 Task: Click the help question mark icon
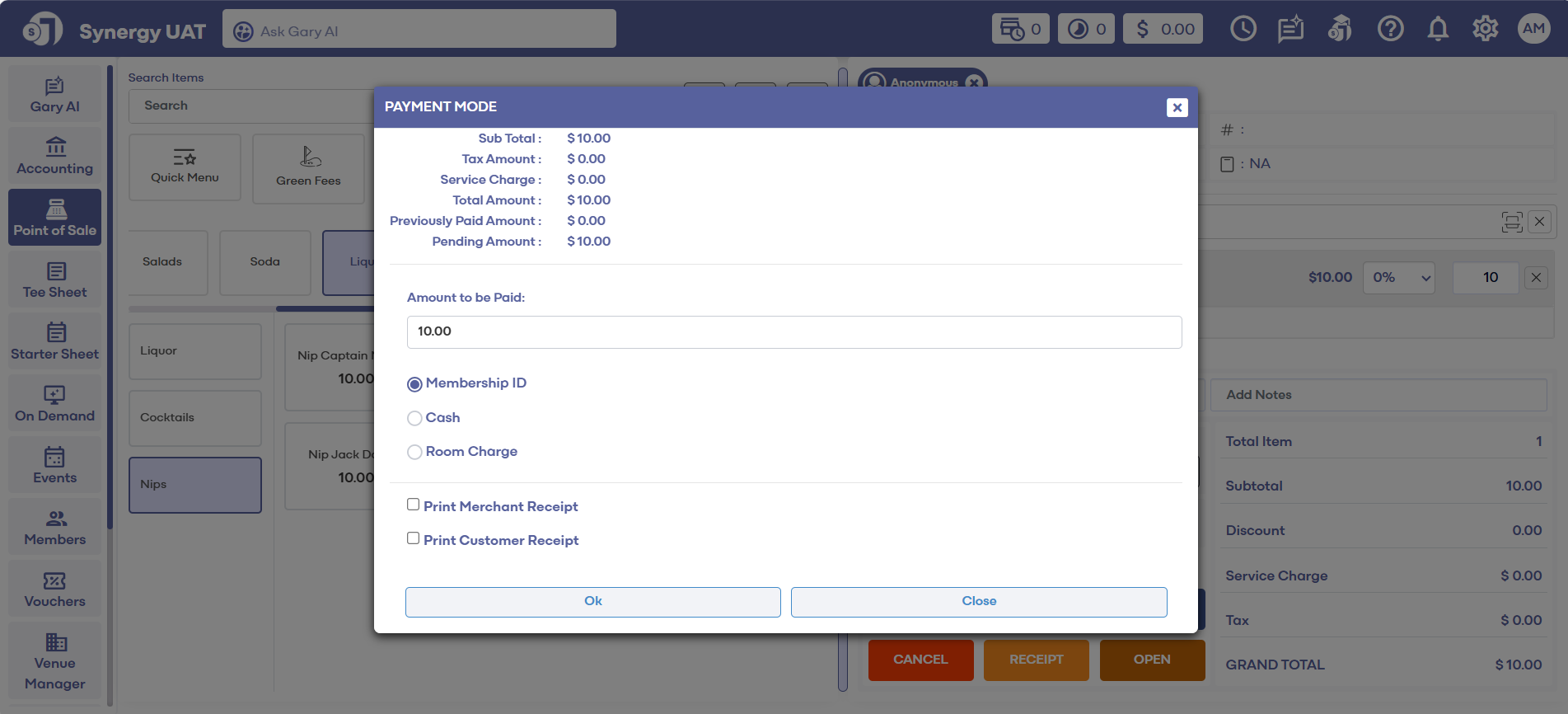click(1390, 29)
